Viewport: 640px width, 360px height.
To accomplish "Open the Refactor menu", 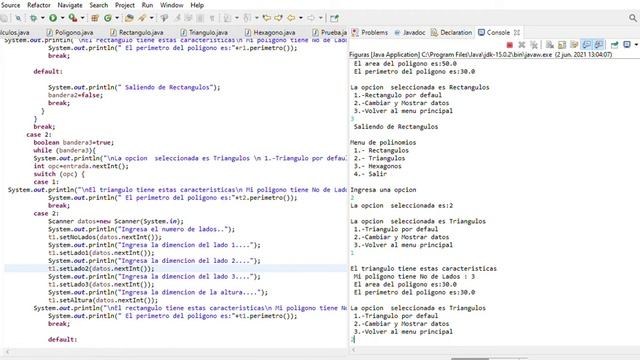I will (x=39, y=5).
